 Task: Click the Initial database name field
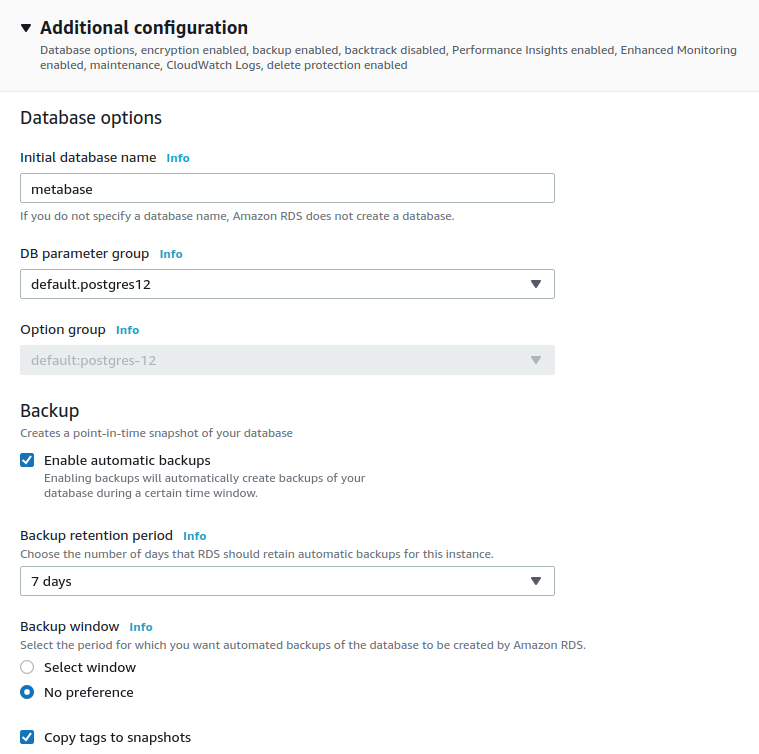coord(287,188)
